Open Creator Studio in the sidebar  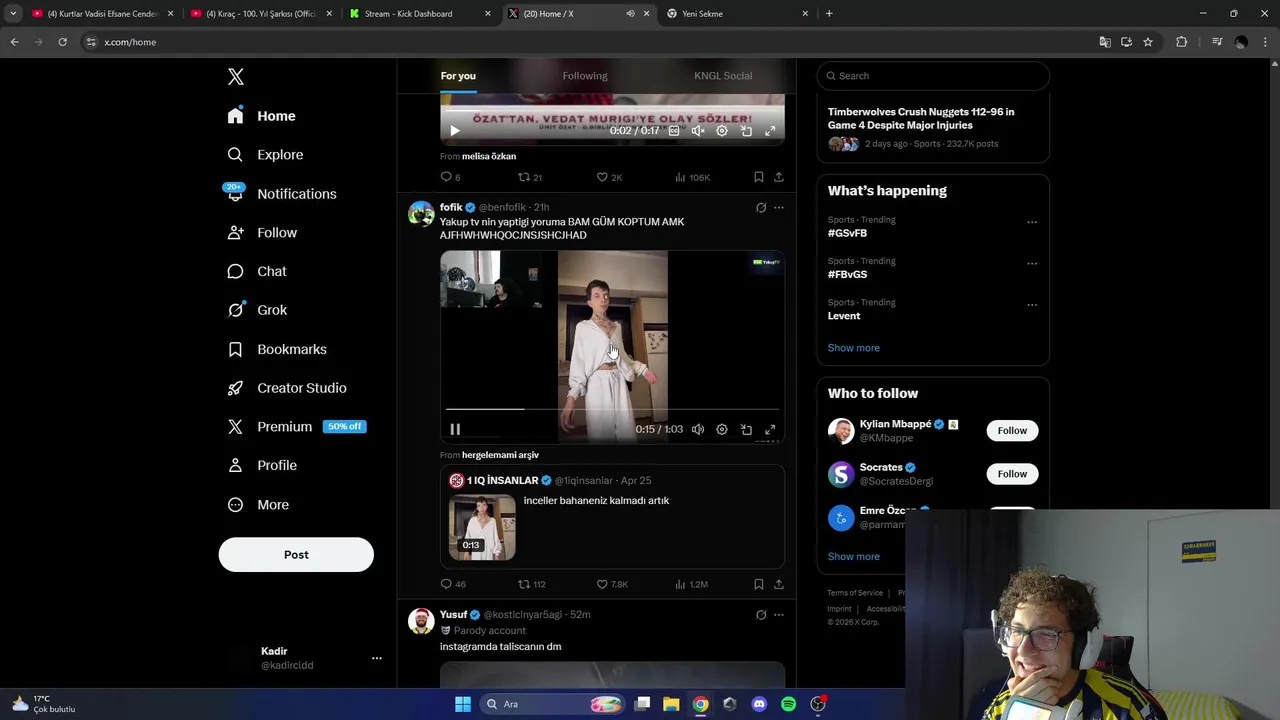click(x=287, y=388)
